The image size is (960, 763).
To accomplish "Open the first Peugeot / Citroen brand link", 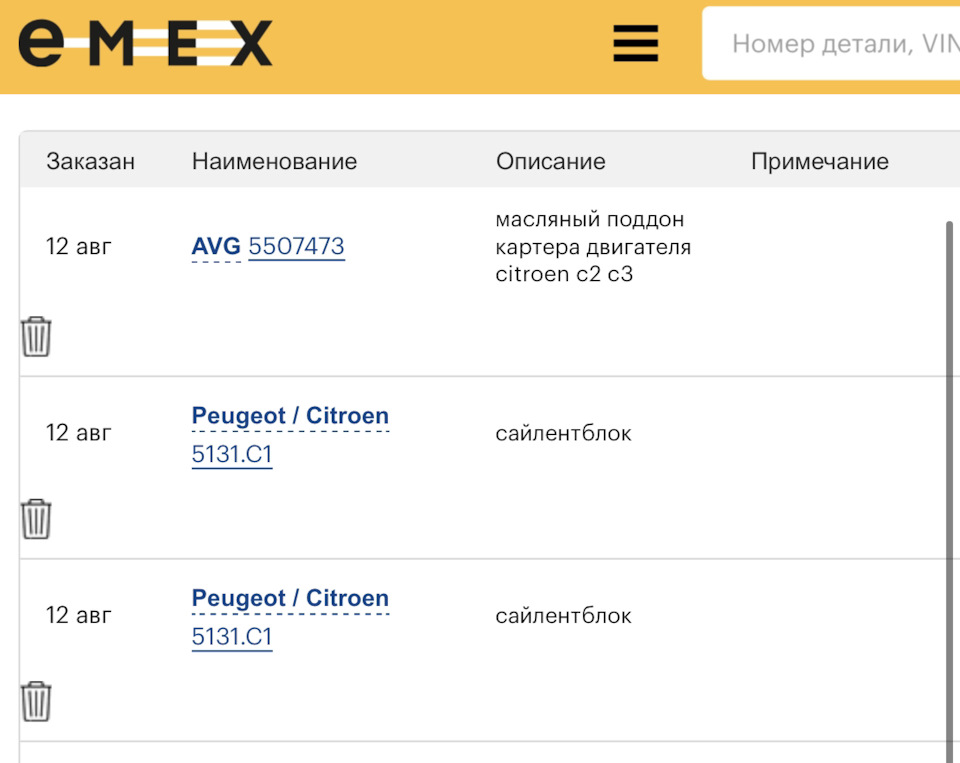I will pyautogui.click(x=290, y=416).
